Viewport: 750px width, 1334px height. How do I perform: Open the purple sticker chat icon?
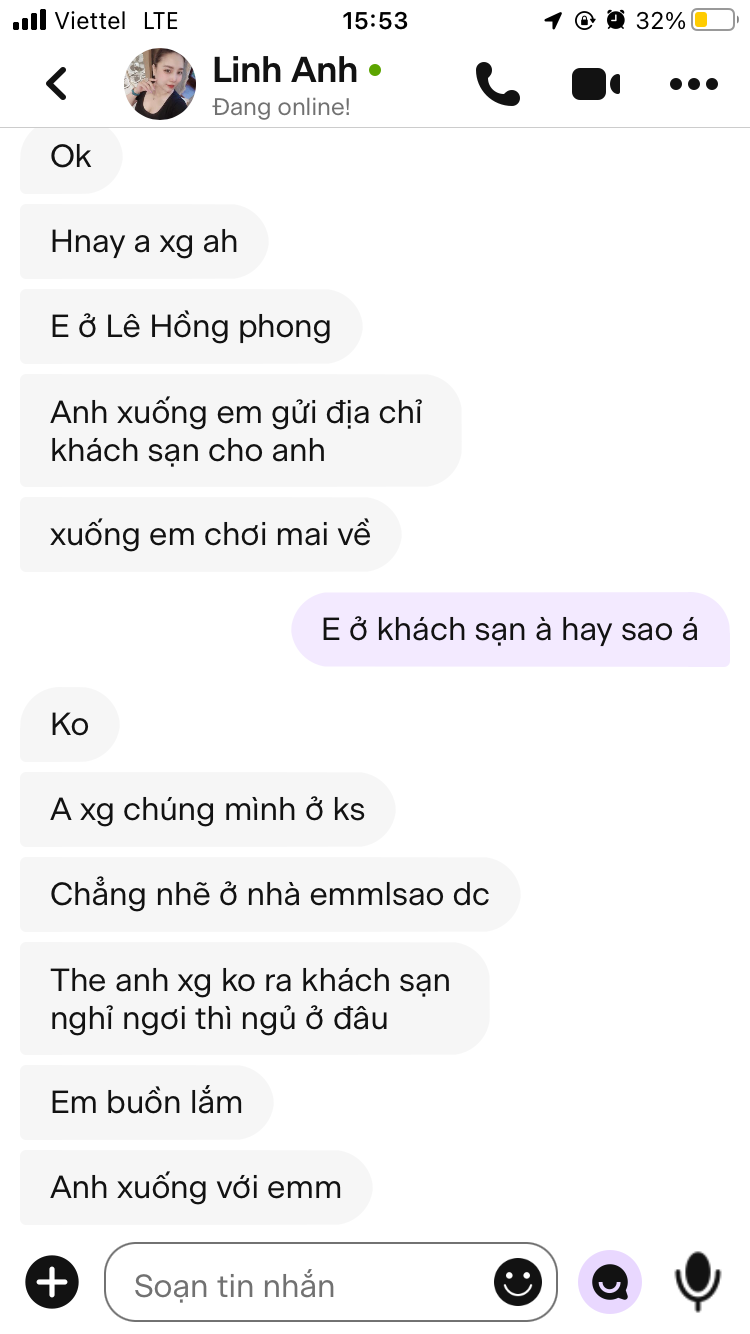pyautogui.click(x=610, y=1281)
